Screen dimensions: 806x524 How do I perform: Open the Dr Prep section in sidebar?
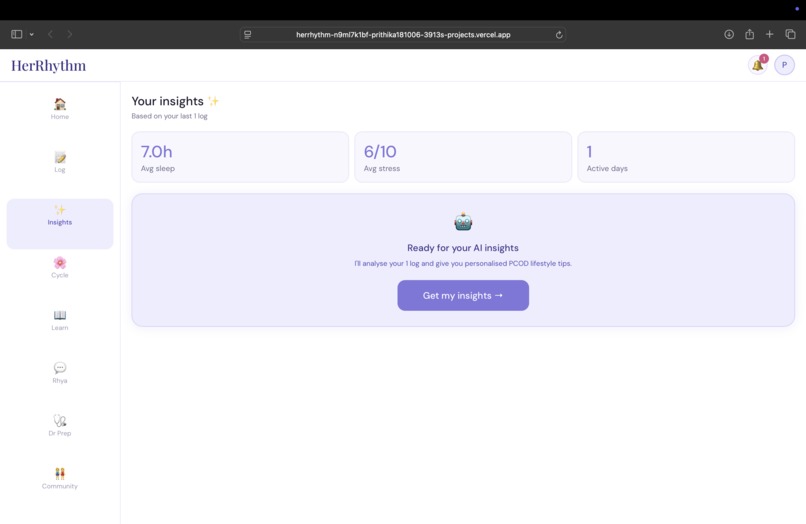pos(60,426)
